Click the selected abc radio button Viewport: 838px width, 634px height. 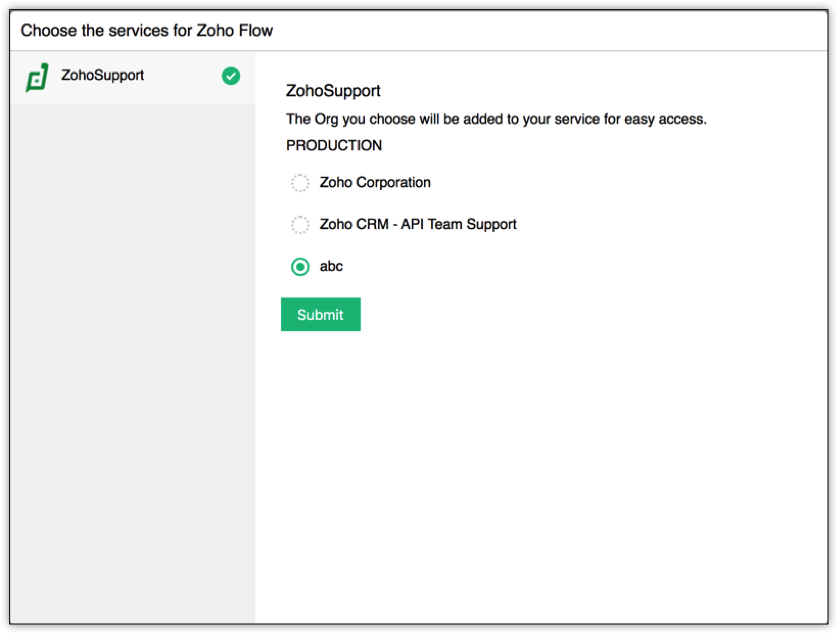coord(300,267)
